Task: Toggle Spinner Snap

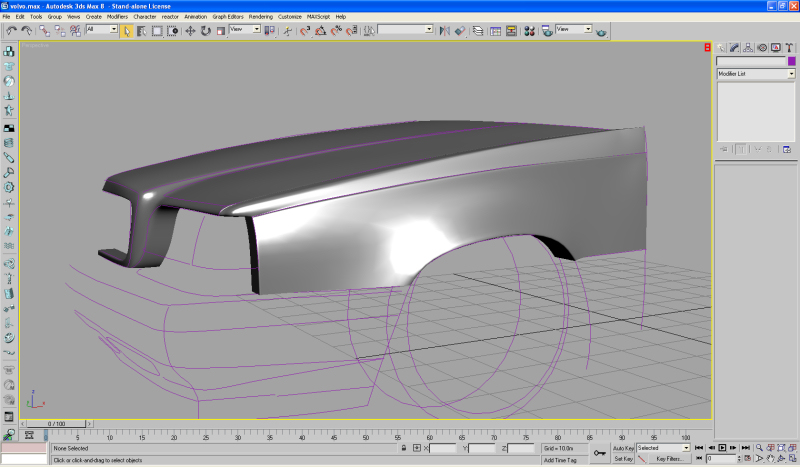Action: [352, 31]
